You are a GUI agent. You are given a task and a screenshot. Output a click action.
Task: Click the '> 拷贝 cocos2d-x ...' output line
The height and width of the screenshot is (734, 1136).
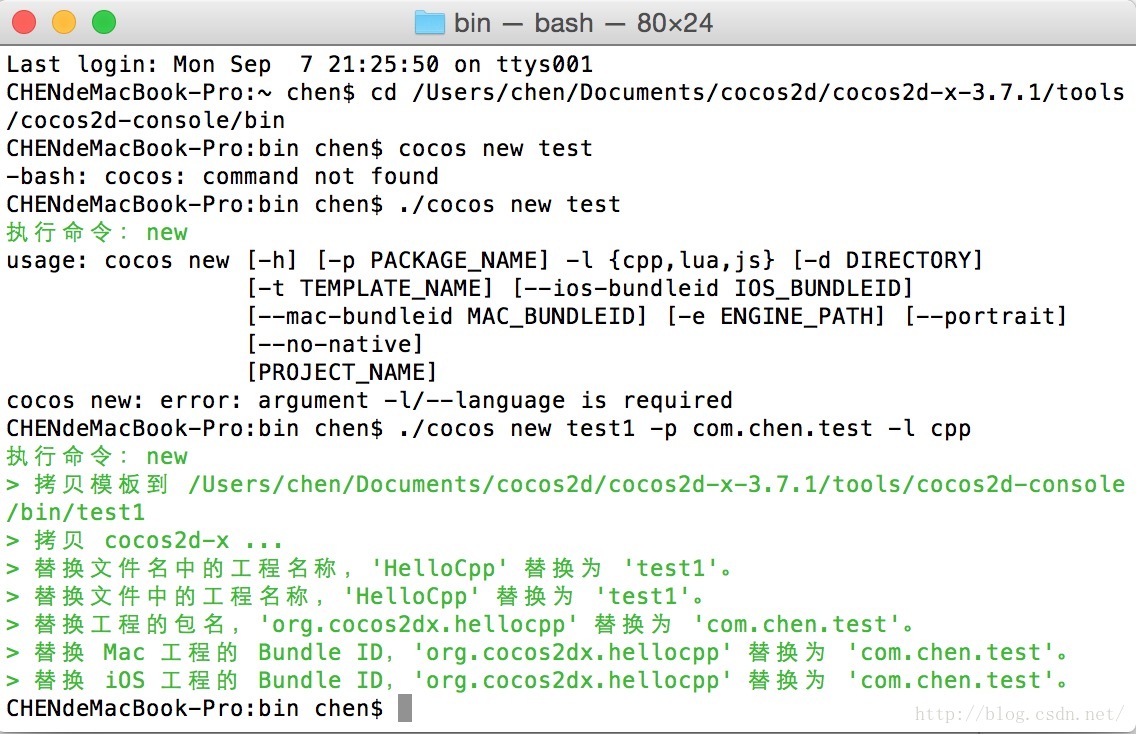point(144,541)
